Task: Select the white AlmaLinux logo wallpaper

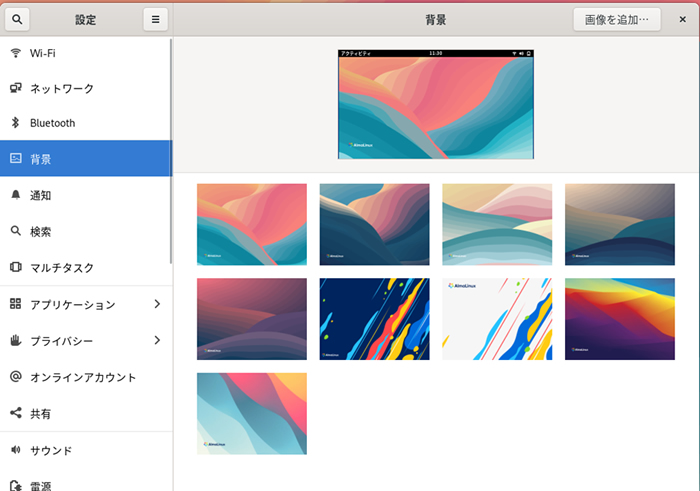Action: point(497,319)
